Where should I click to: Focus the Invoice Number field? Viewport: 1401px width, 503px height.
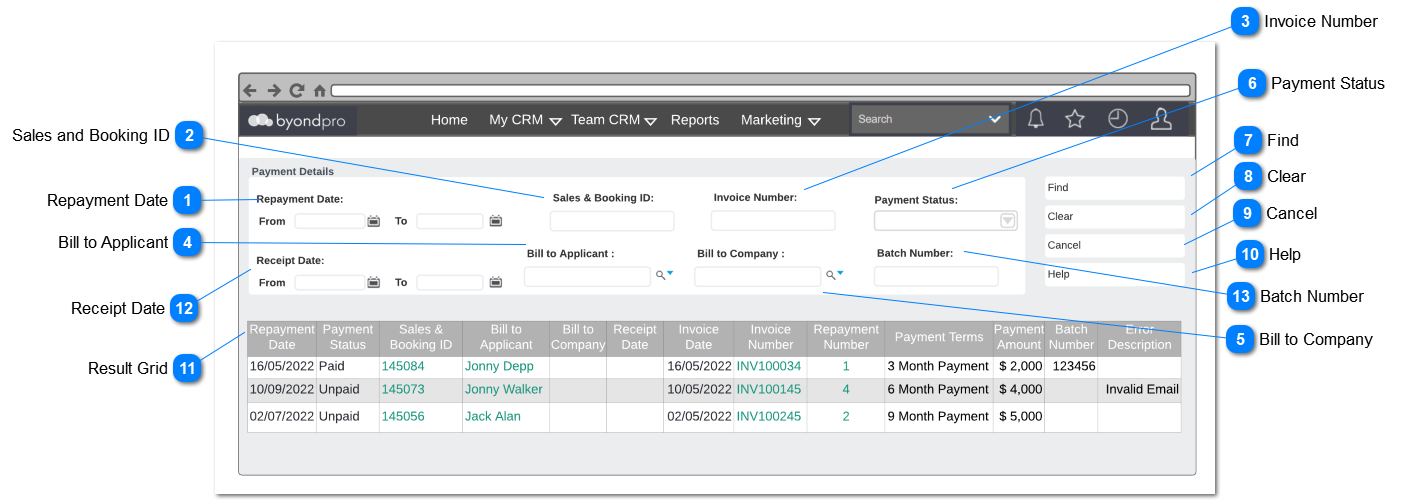[x=773, y=221]
